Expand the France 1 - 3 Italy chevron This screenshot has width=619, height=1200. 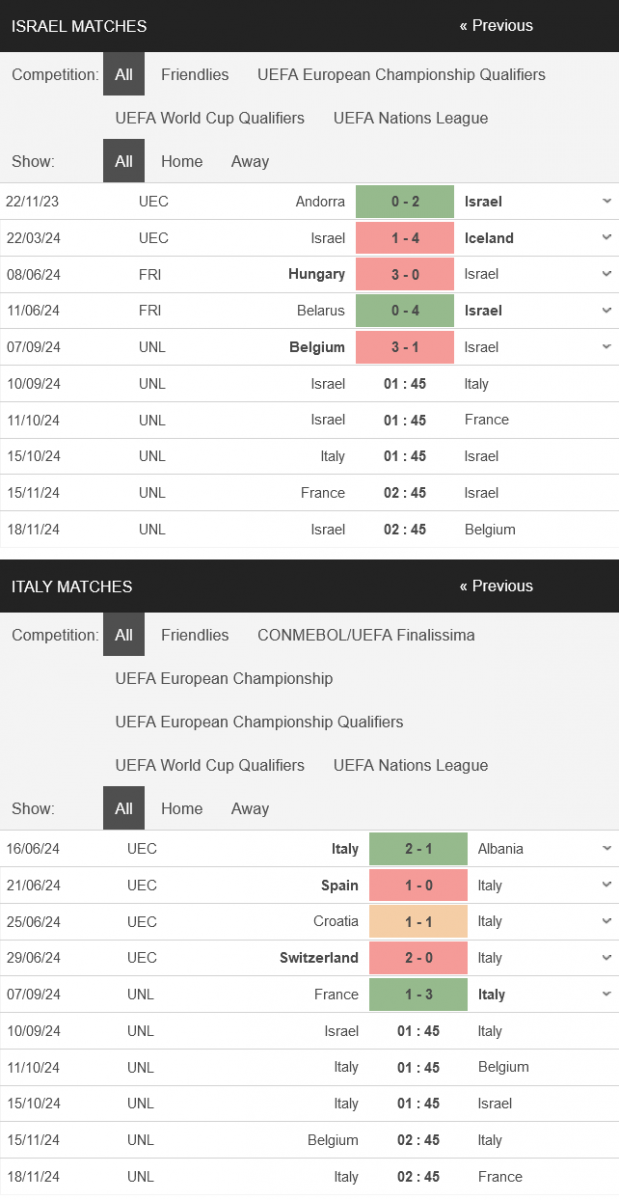point(607,994)
